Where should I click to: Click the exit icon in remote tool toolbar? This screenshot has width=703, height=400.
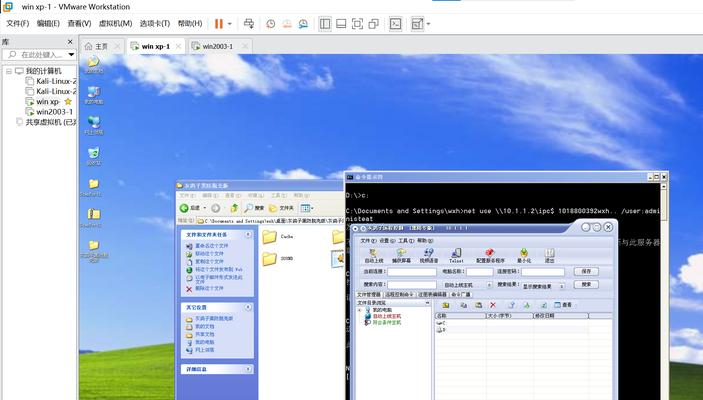click(549, 256)
